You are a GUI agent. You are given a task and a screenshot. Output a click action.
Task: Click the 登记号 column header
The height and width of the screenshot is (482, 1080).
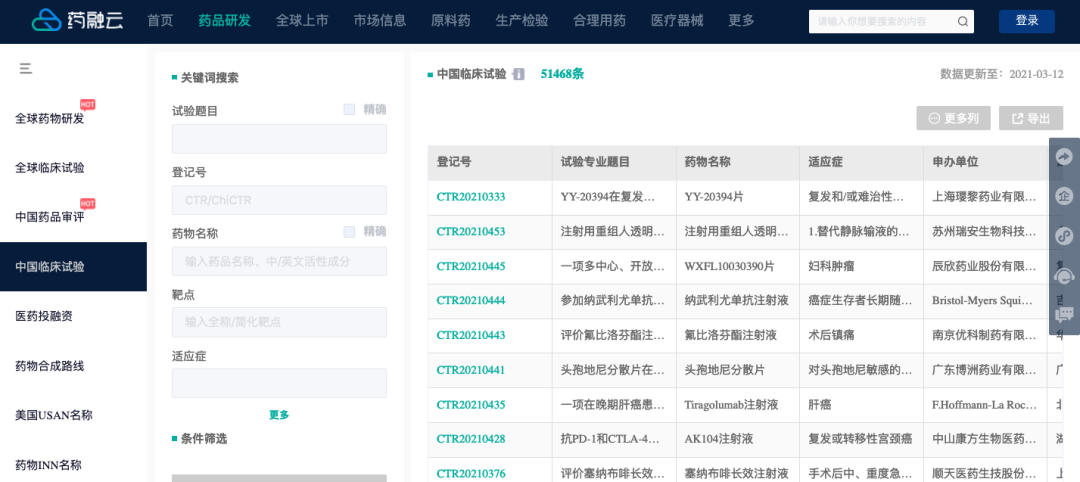(x=490, y=163)
